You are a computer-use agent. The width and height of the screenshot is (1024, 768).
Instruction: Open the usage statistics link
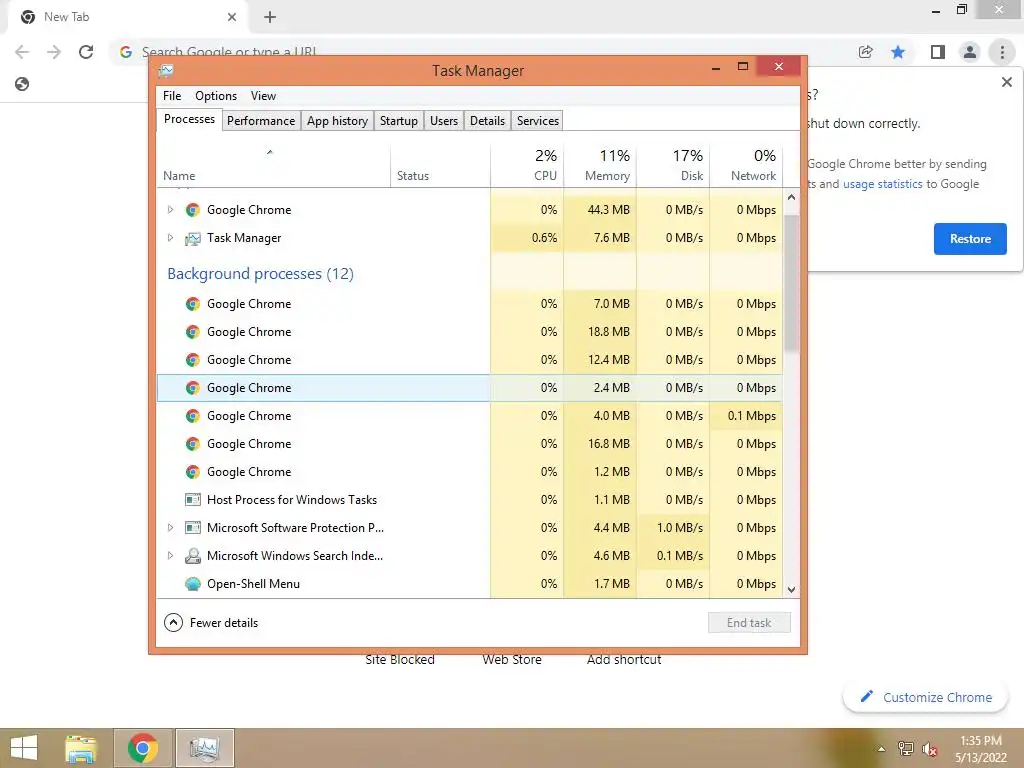click(x=882, y=184)
